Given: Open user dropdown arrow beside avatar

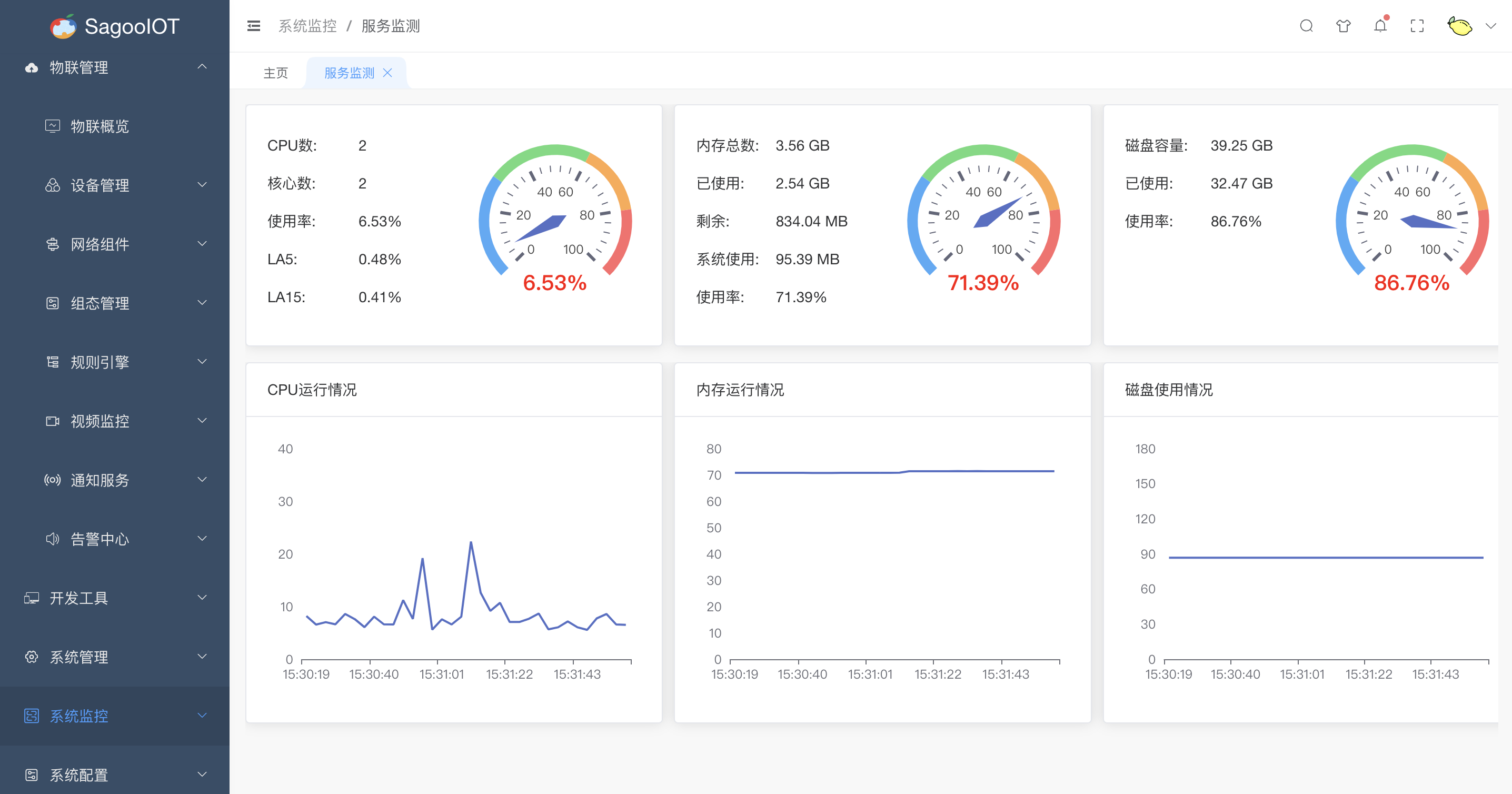Looking at the screenshot, I should pyautogui.click(x=1491, y=26).
